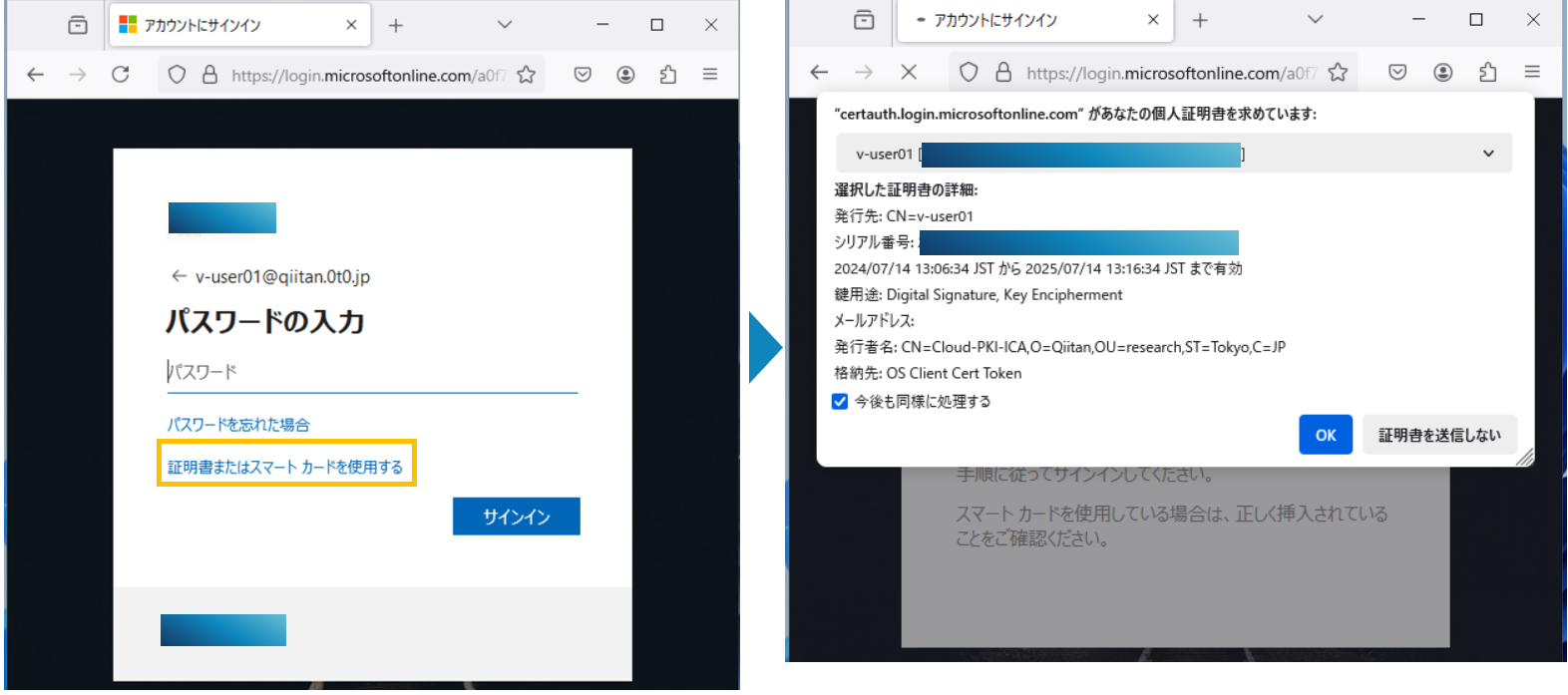Click 証明書またはスマート カードを使用する link

(x=285, y=467)
